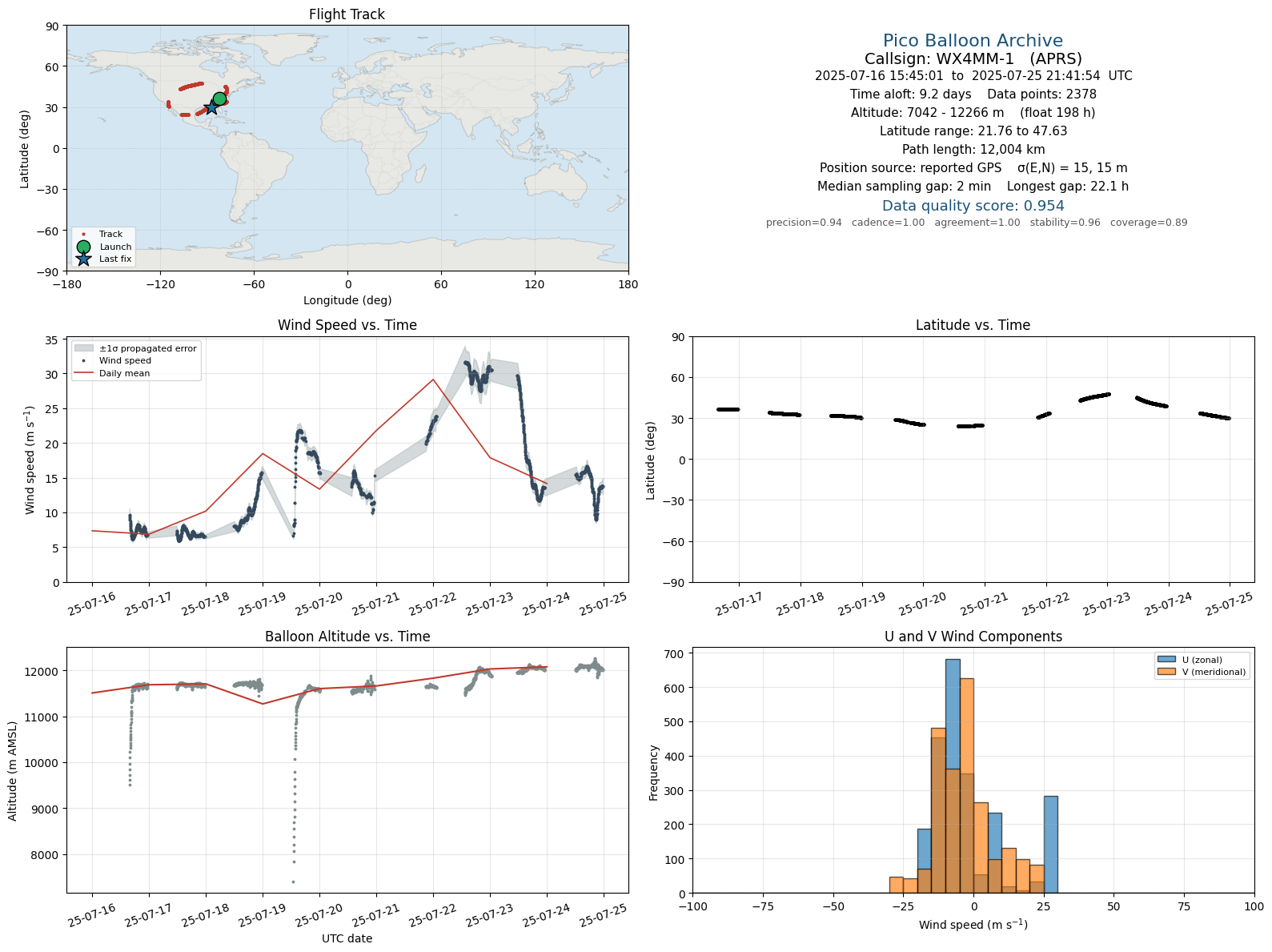
Task: Click the red Daily mean legend line sample
Action: (x=84, y=373)
